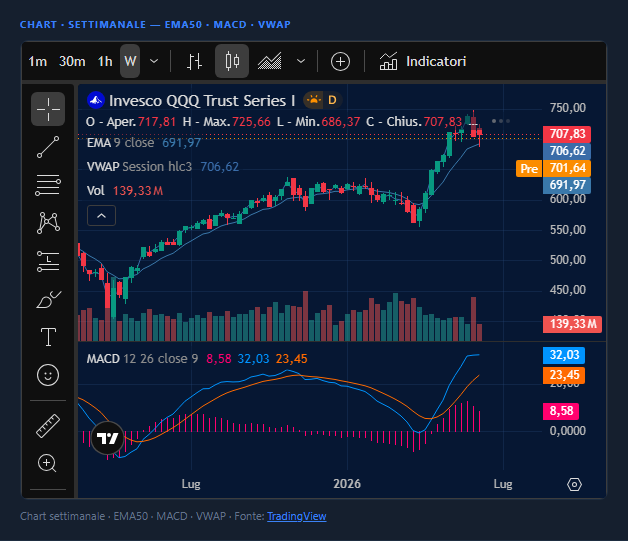The width and height of the screenshot is (628, 541).
Task: Open the emoji icons tool
Action: pyautogui.click(x=48, y=375)
